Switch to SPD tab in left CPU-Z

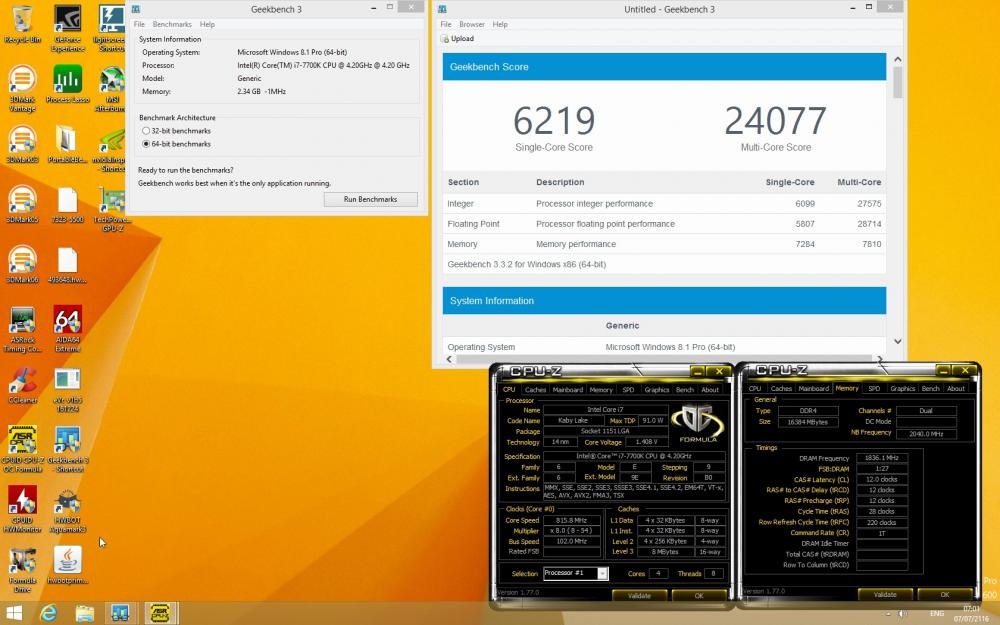[628, 389]
